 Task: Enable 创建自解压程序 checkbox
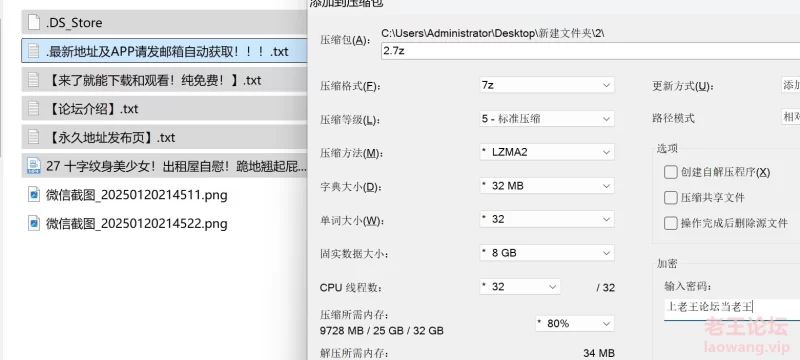pos(670,172)
